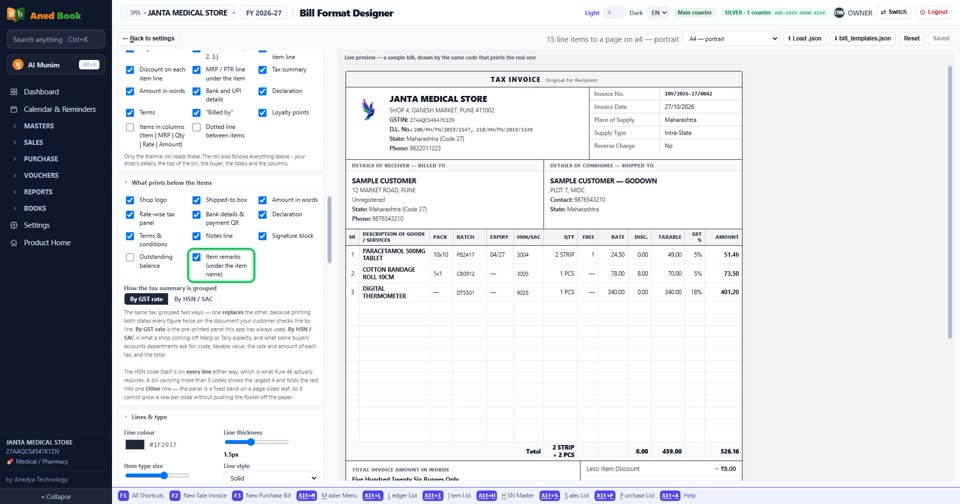Open Settings in the sidebar
This screenshot has height=504, width=960.
(x=37, y=225)
